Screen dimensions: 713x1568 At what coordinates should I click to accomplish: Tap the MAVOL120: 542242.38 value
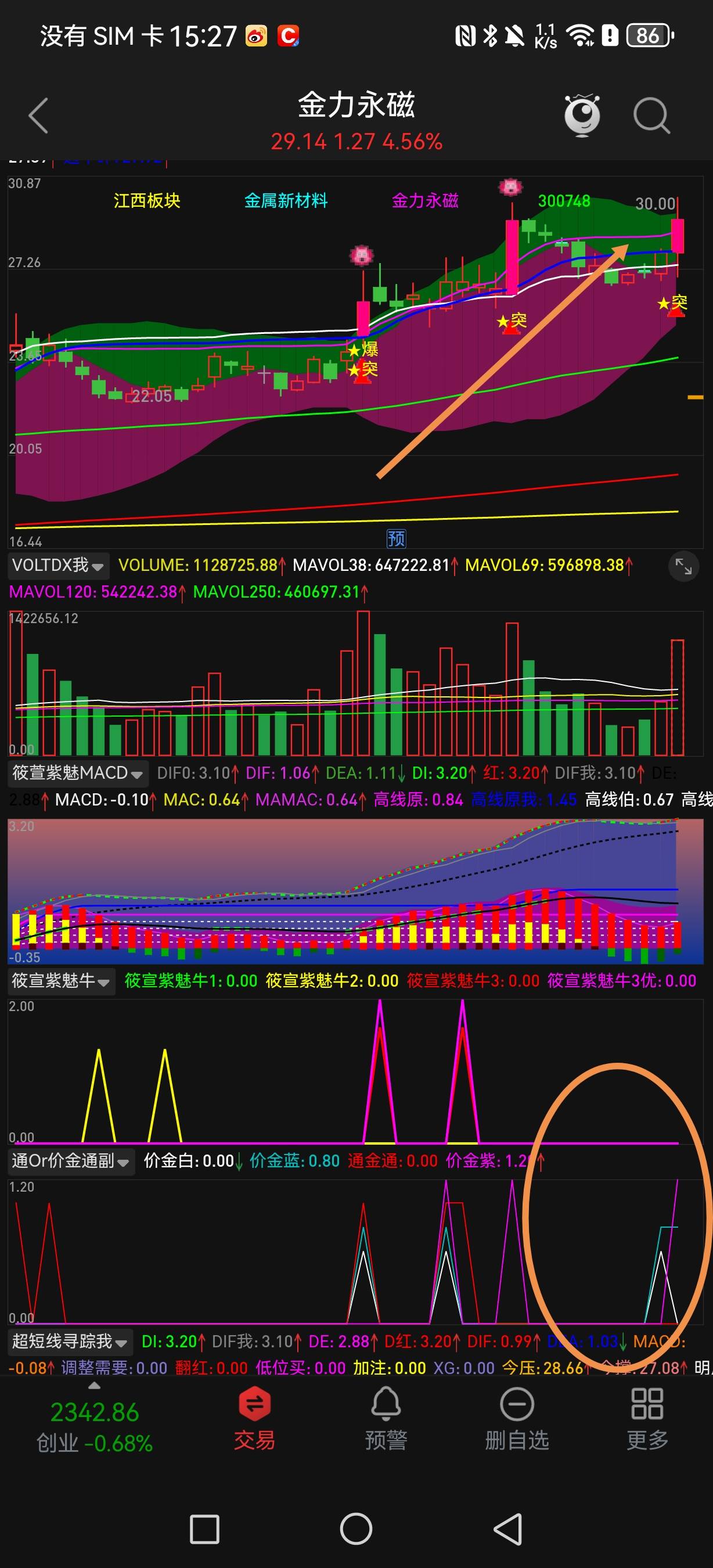[x=98, y=592]
